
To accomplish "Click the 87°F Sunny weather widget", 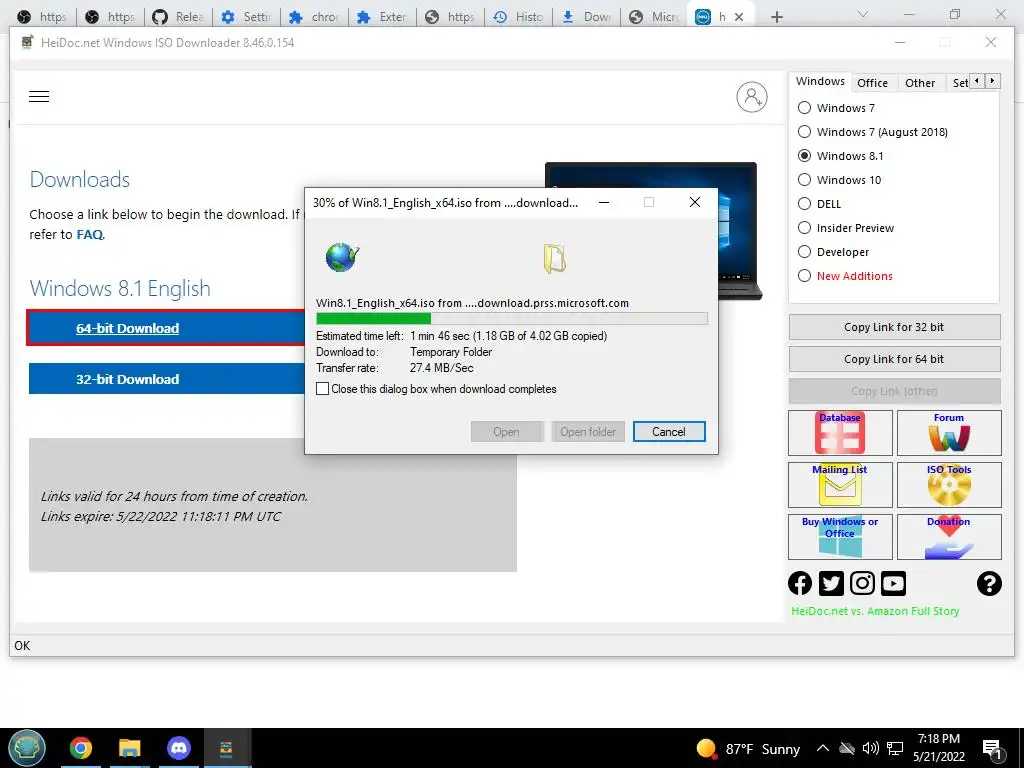I will 748,748.
